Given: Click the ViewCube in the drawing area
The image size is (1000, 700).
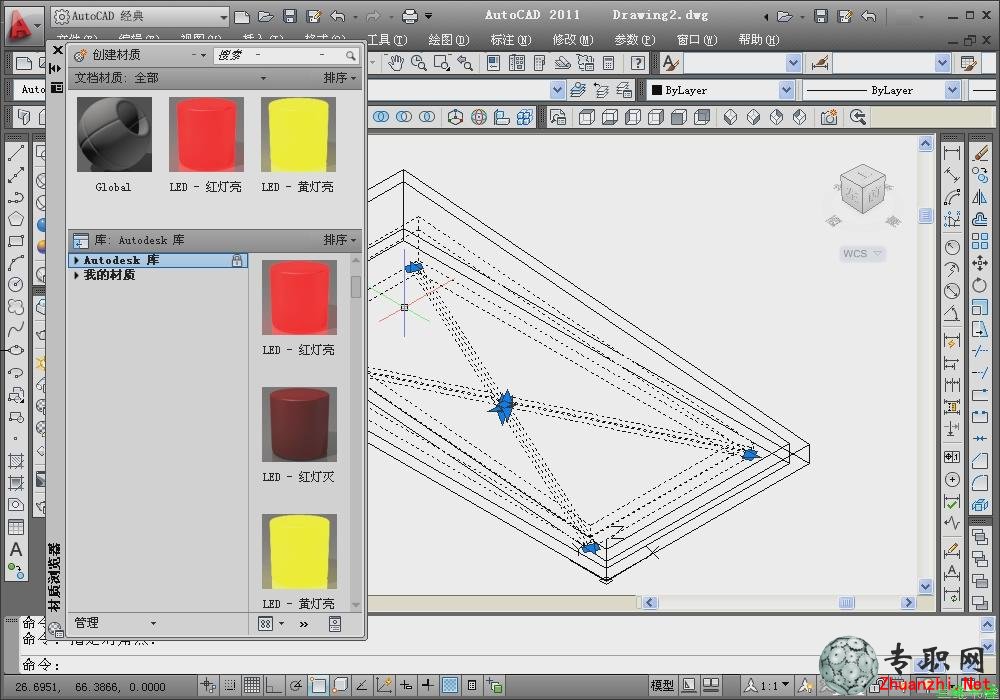Looking at the screenshot, I should coord(863,189).
